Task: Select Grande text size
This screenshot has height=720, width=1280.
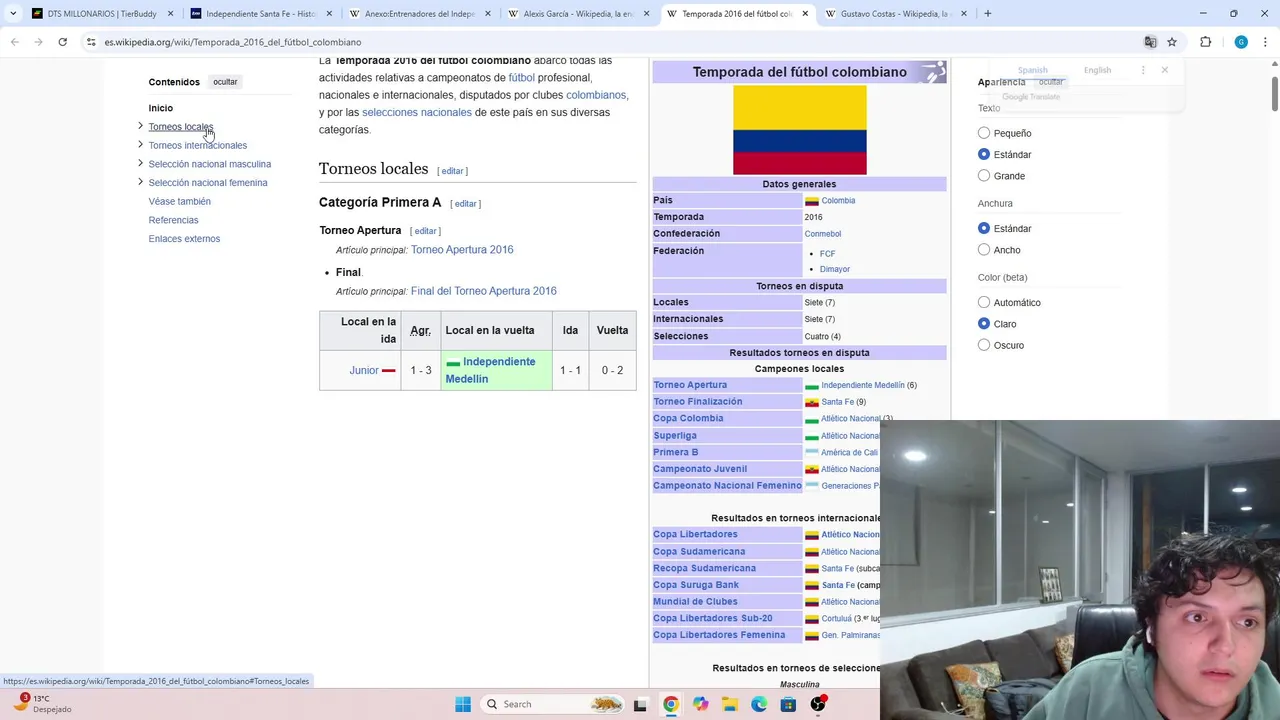Action: click(984, 176)
